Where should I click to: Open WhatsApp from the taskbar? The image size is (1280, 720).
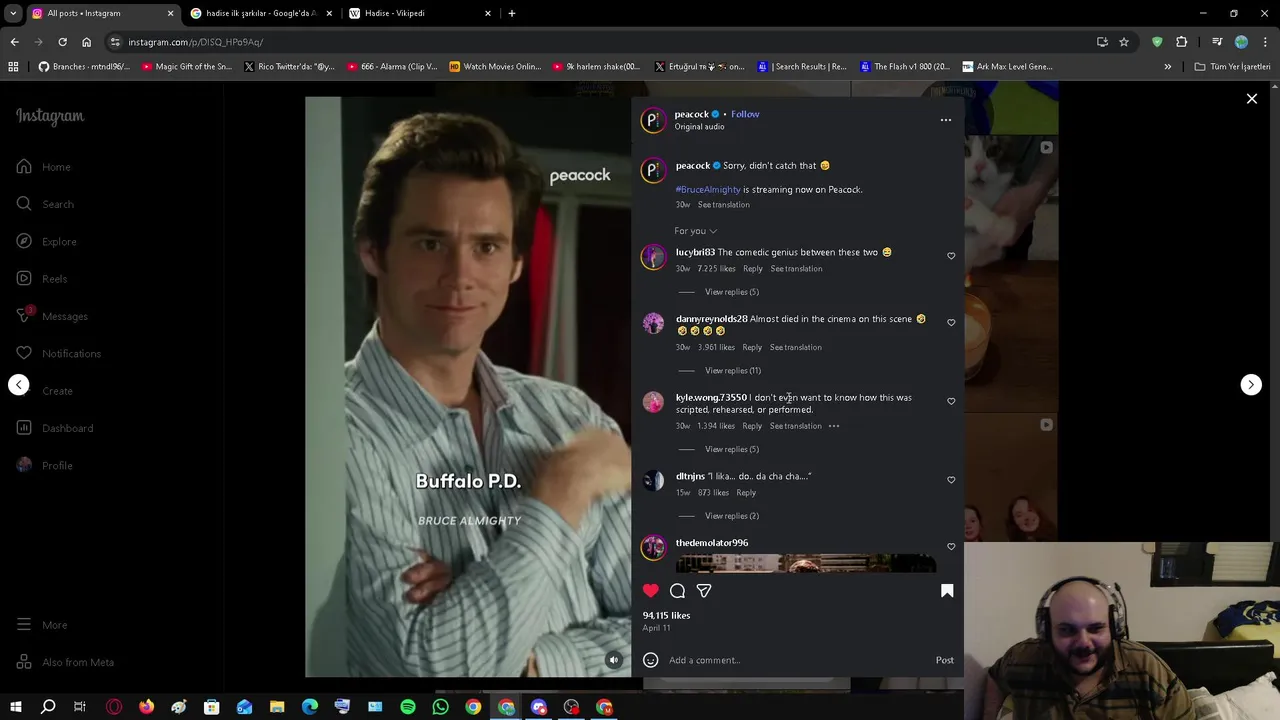pyautogui.click(x=441, y=707)
